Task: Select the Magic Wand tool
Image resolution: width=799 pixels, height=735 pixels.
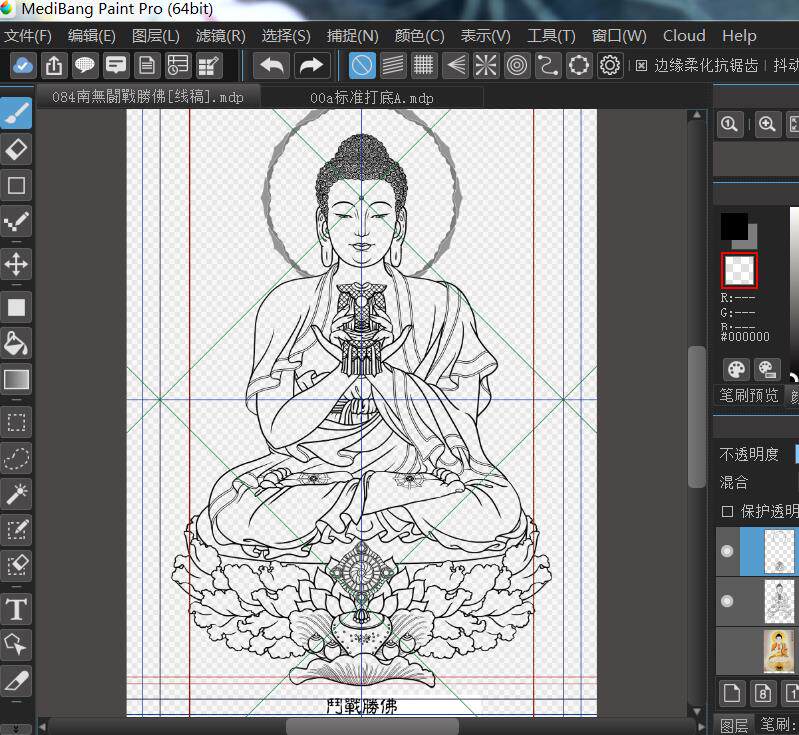Action: [16, 494]
